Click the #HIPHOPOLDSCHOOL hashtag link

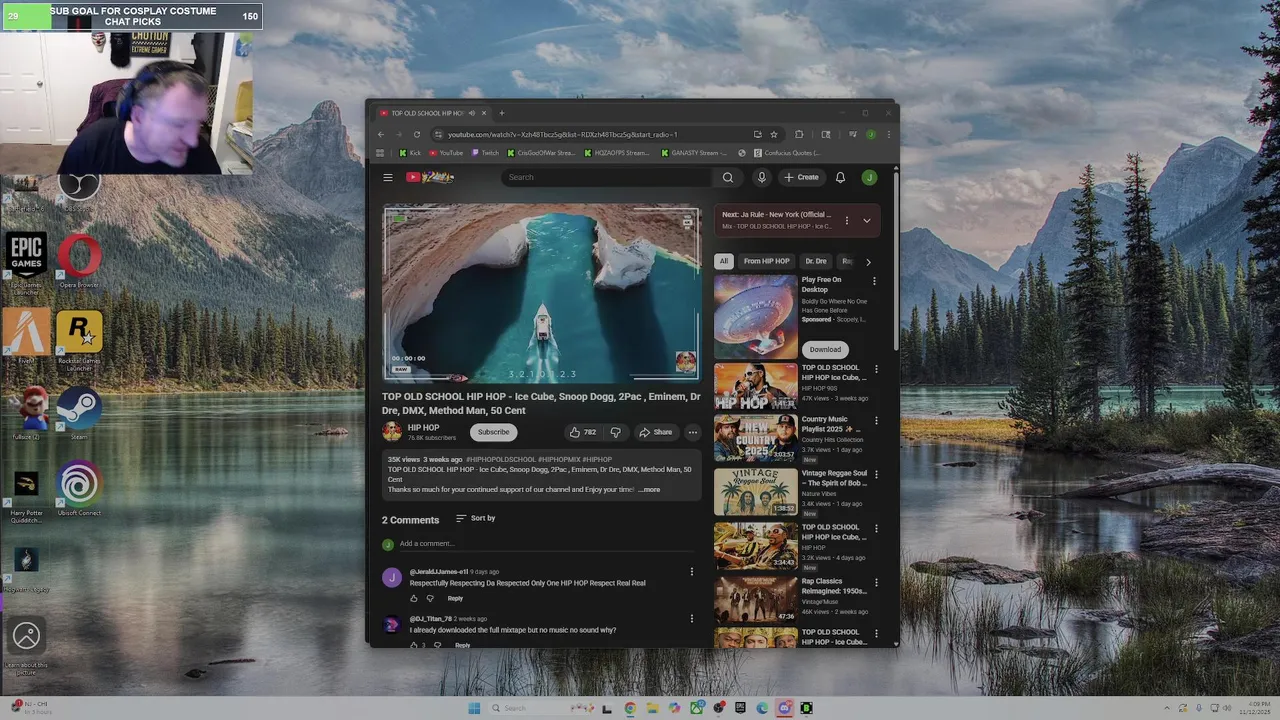[x=501, y=459]
